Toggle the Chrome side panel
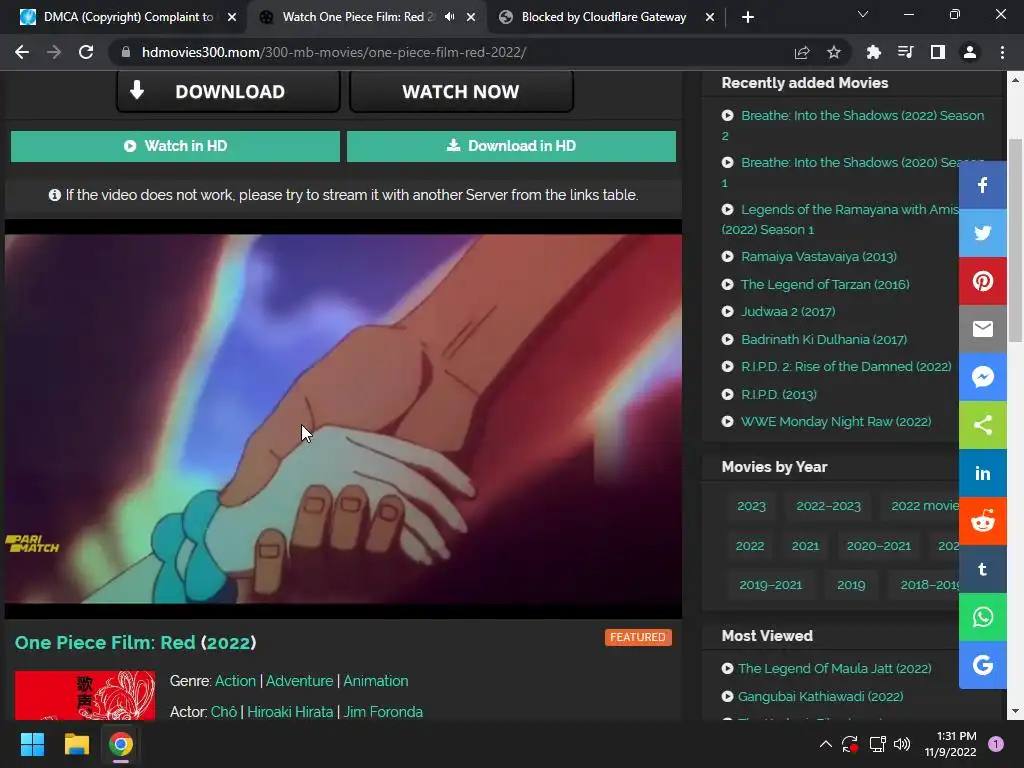The image size is (1024, 768). click(x=938, y=52)
